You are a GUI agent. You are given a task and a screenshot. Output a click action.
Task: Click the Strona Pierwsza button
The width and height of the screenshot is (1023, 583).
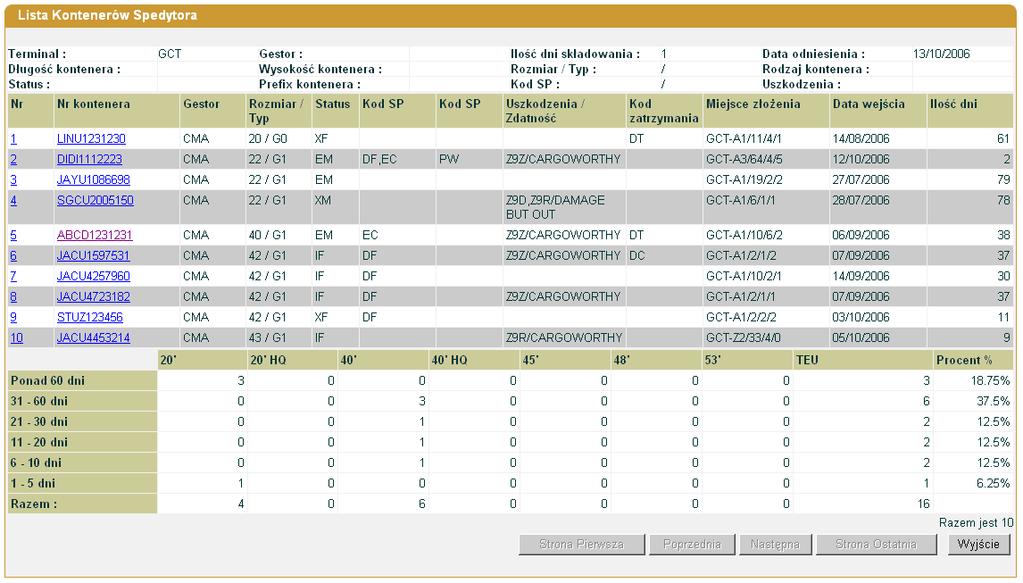tap(581, 545)
